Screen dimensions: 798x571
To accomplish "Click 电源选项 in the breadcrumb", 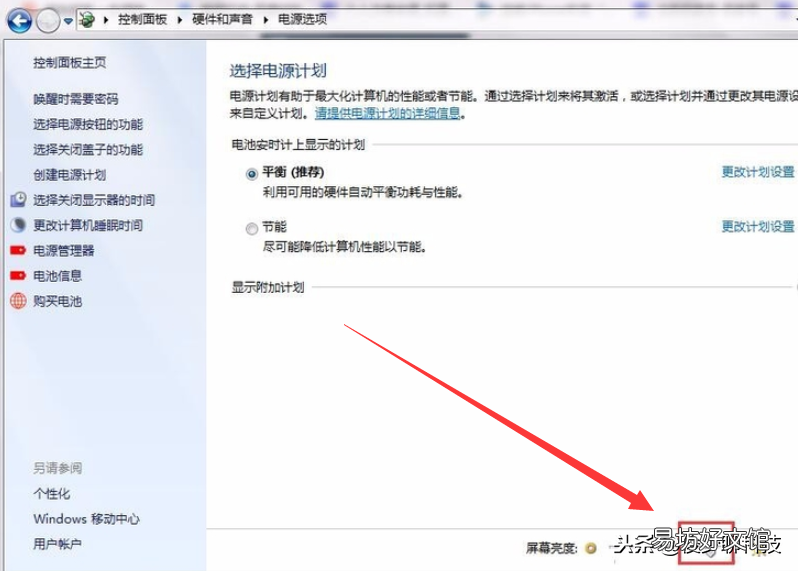I will [x=302, y=20].
